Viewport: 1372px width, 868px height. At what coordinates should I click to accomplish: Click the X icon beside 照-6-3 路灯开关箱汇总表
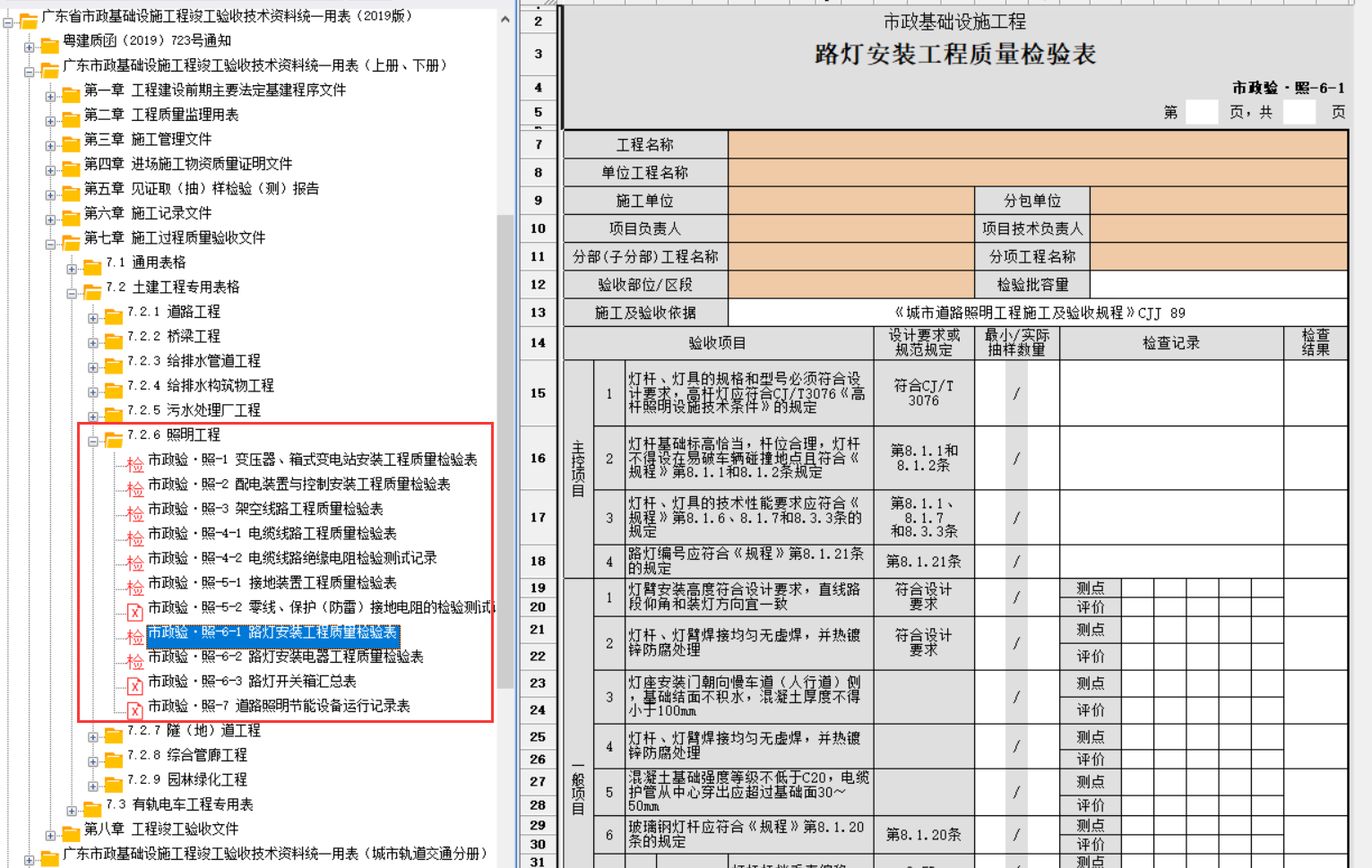pyautogui.click(x=134, y=686)
